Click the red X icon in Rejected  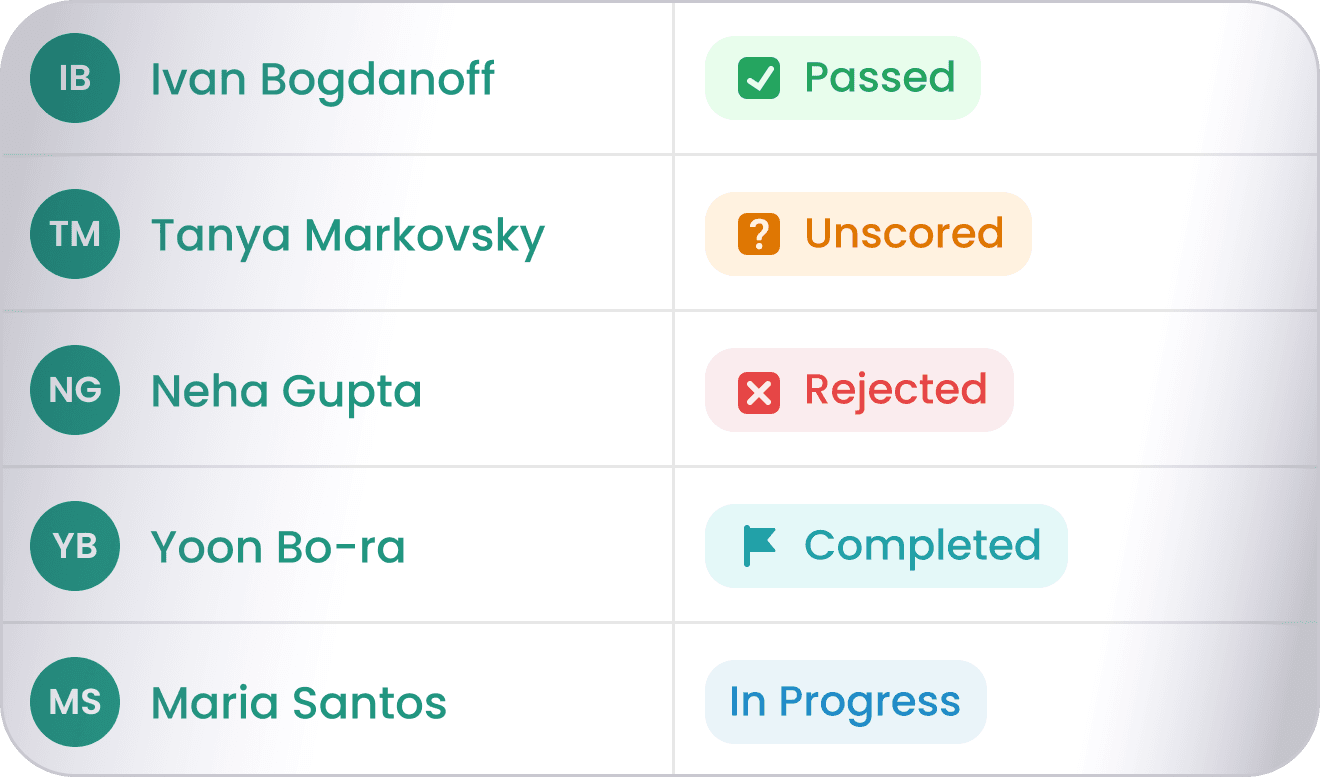(x=759, y=390)
